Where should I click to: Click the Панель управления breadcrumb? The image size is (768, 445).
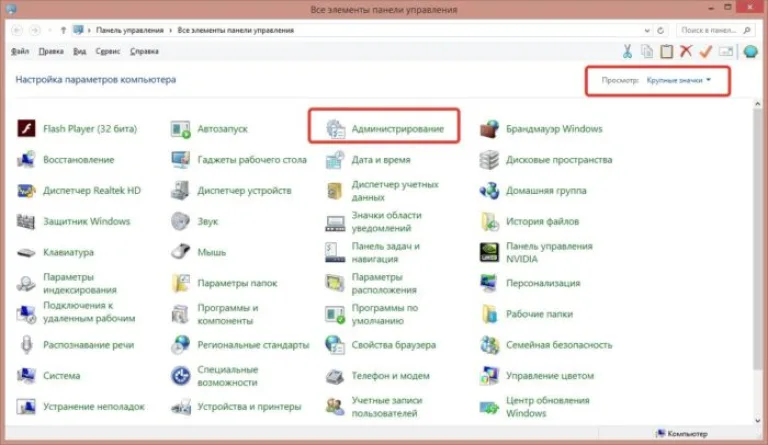[x=130, y=30]
